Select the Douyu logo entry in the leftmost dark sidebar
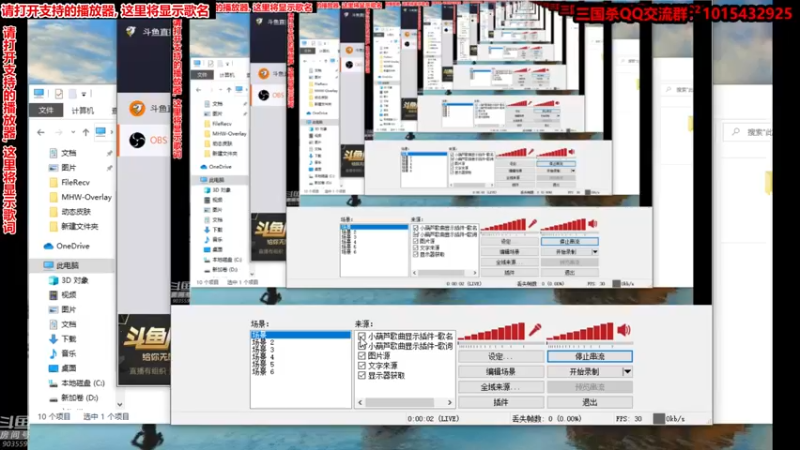 click(137, 109)
